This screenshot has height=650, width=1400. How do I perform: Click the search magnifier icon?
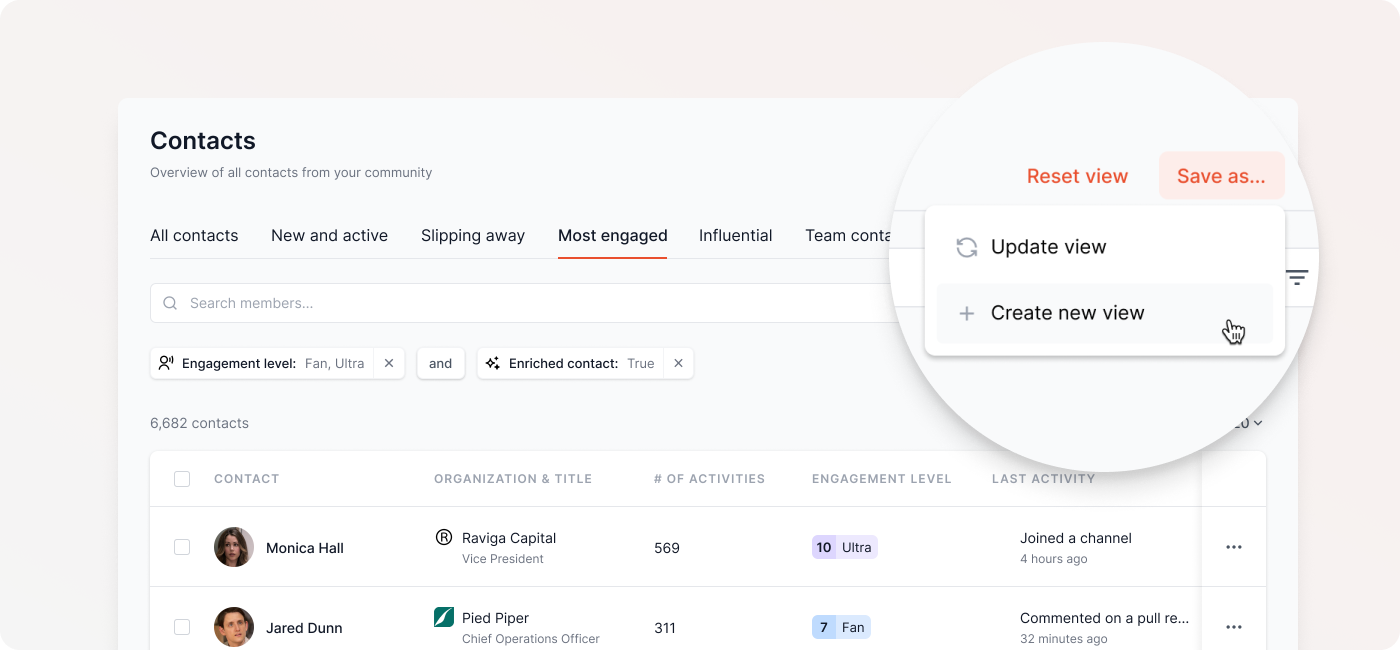pos(170,303)
